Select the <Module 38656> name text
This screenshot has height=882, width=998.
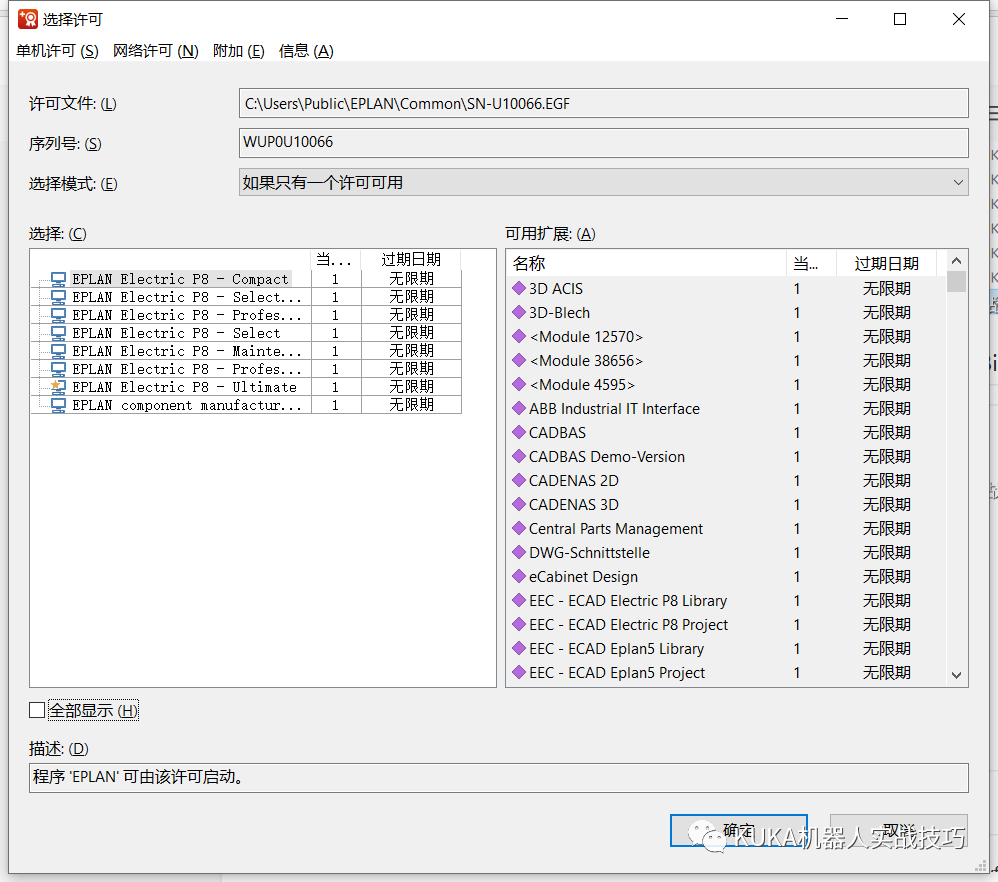click(x=586, y=361)
